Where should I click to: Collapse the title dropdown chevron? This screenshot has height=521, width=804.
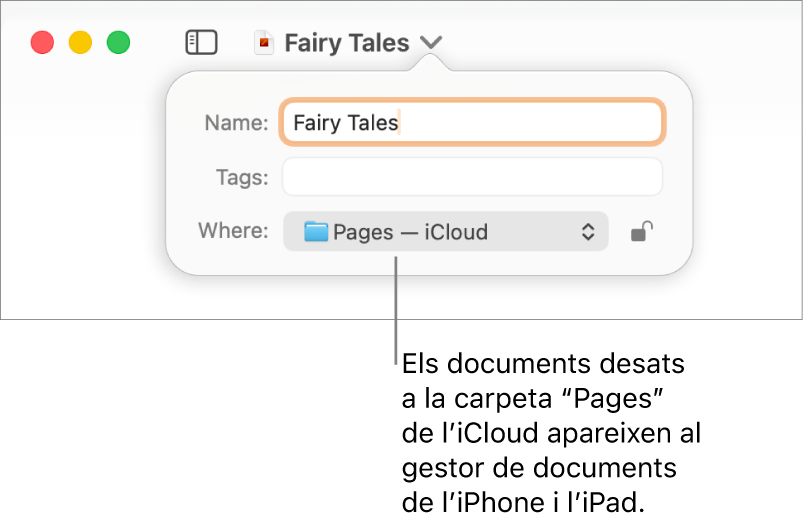tap(431, 42)
